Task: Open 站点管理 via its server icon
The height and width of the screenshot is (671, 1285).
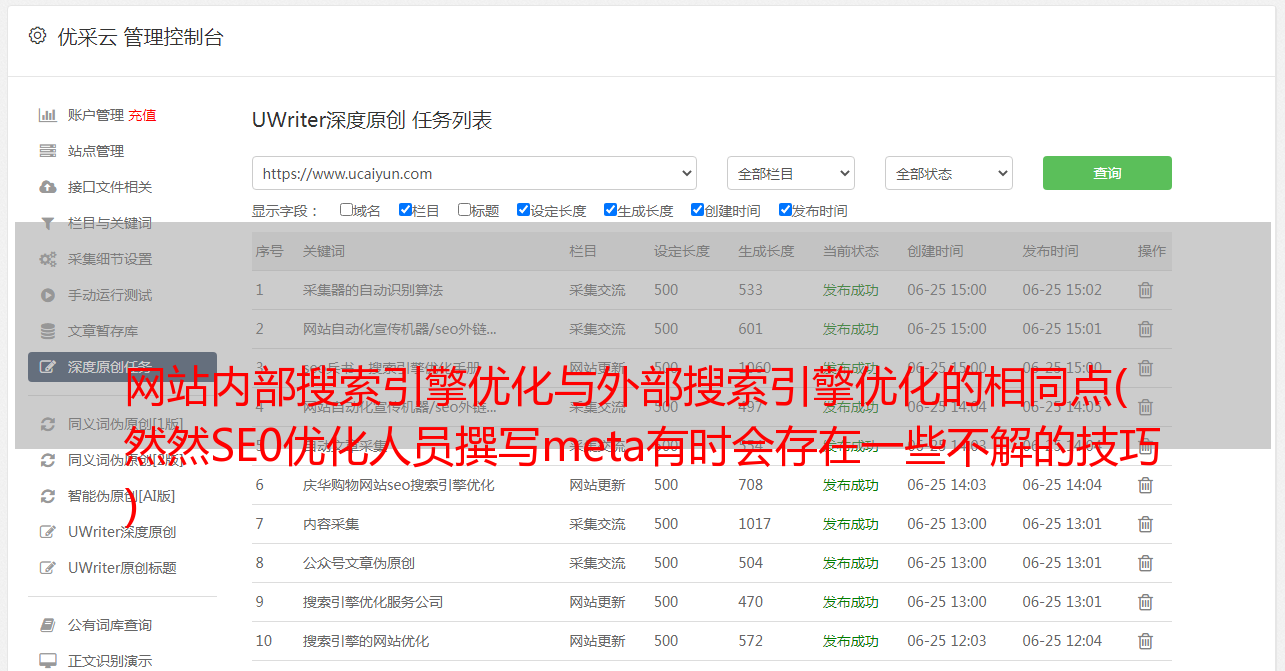Action: pyautogui.click(x=47, y=151)
